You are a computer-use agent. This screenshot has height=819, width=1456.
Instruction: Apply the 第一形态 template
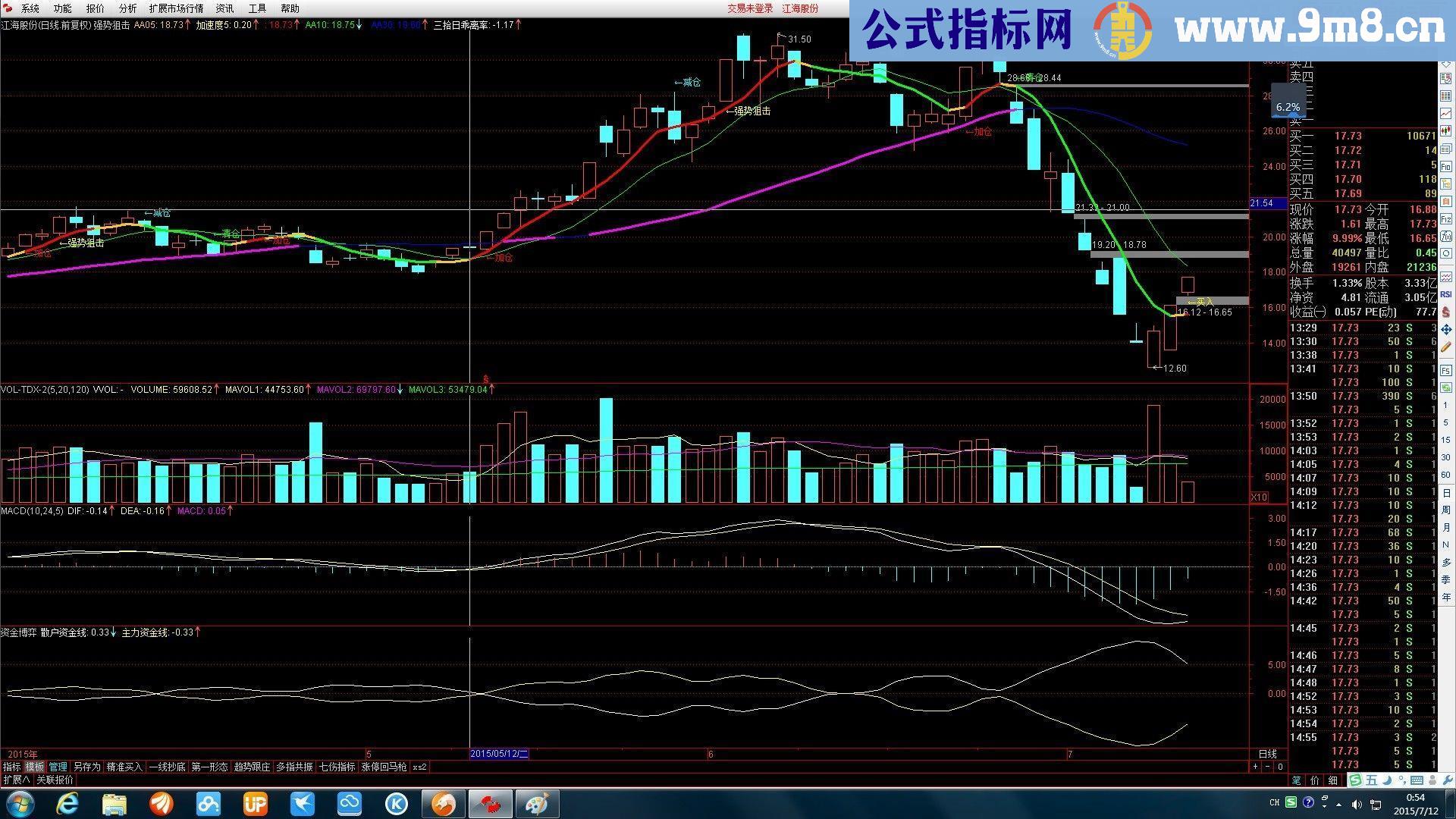[x=209, y=767]
